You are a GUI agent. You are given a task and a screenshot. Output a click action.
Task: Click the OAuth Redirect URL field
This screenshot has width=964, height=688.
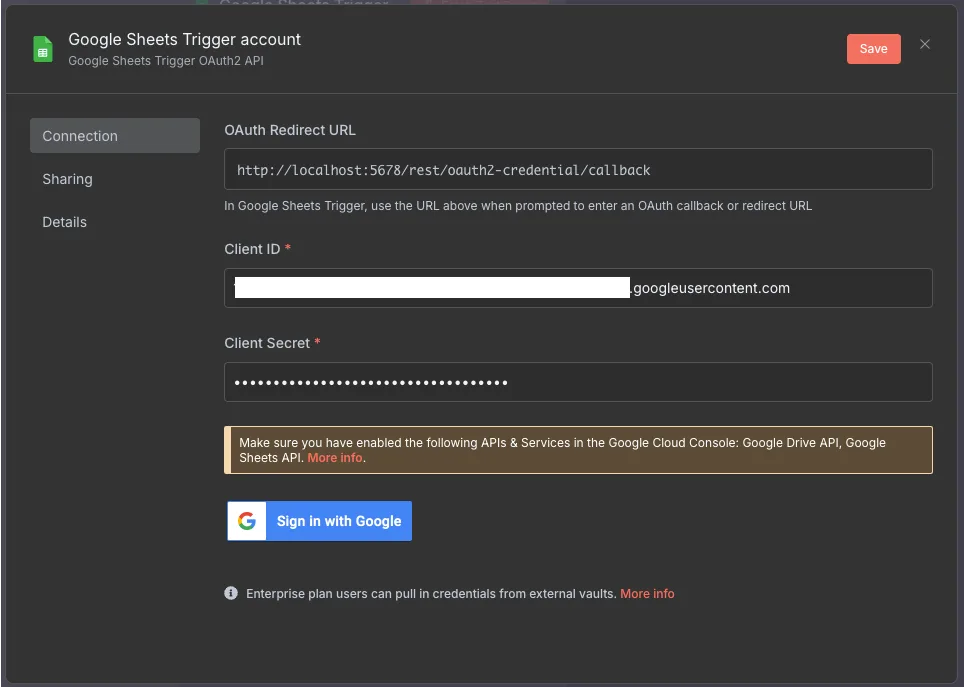click(578, 170)
